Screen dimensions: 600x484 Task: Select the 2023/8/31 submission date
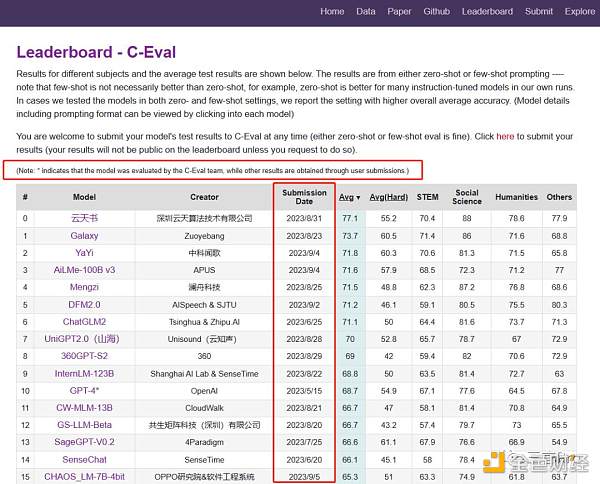pos(304,218)
